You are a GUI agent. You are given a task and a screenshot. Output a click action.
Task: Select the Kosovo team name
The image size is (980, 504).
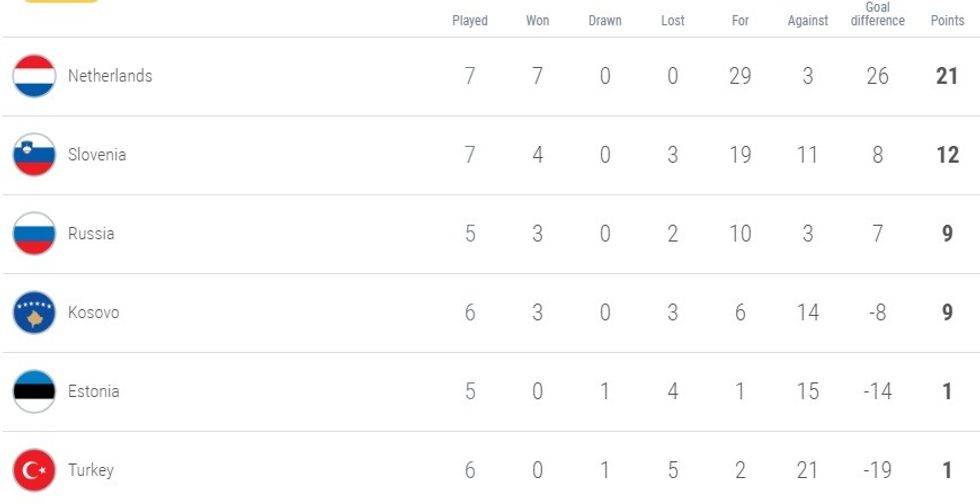click(93, 313)
